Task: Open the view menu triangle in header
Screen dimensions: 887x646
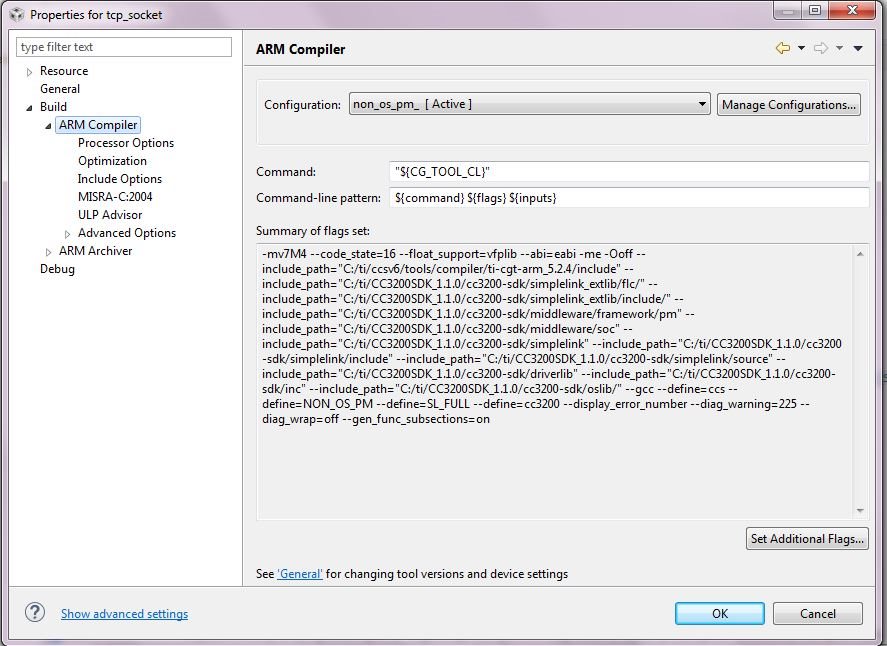Action: [858, 48]
